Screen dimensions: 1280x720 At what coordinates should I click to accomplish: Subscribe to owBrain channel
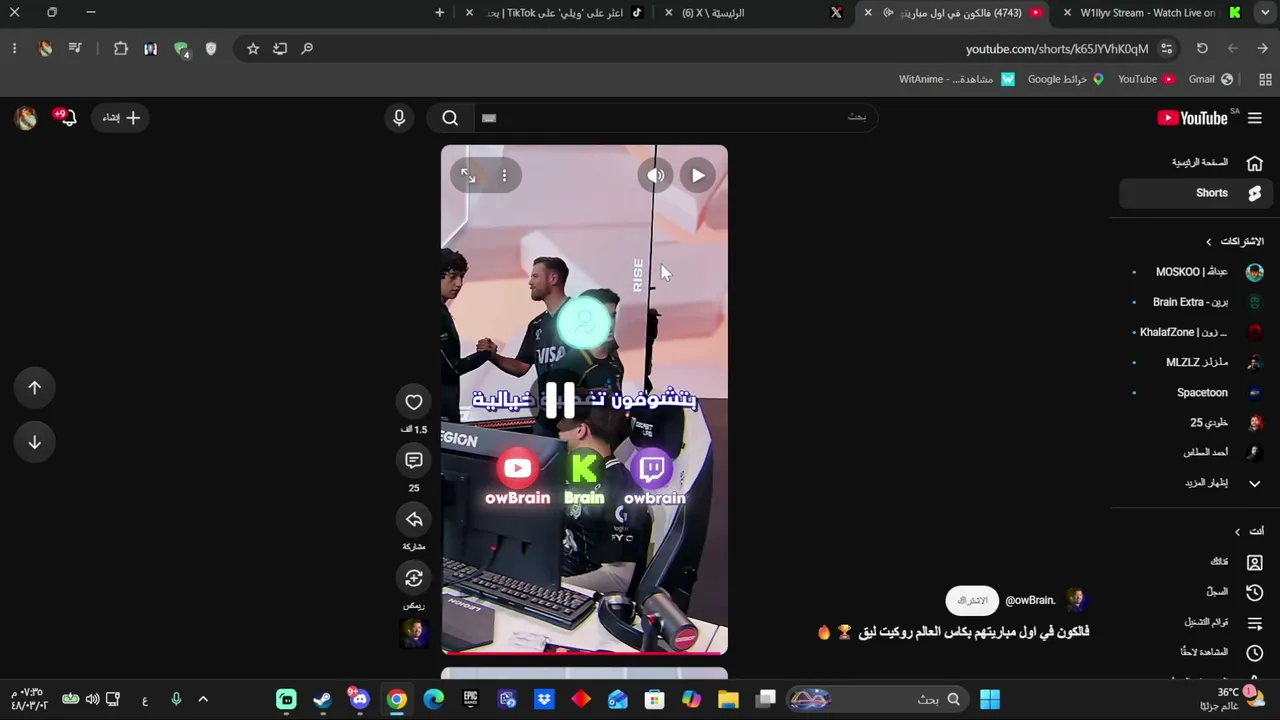pos(972,600)
